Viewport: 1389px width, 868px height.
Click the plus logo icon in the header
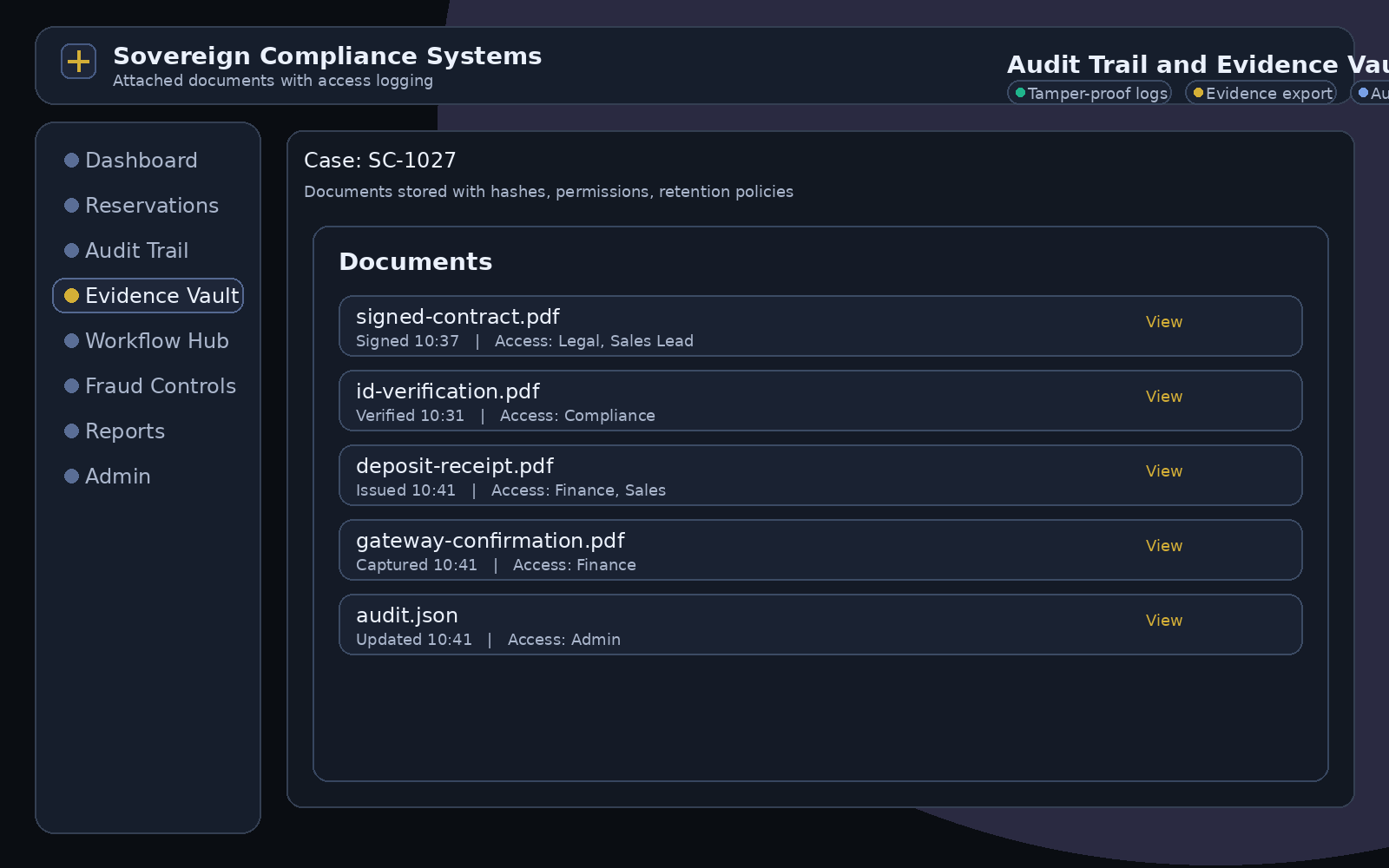click(78, 61)
